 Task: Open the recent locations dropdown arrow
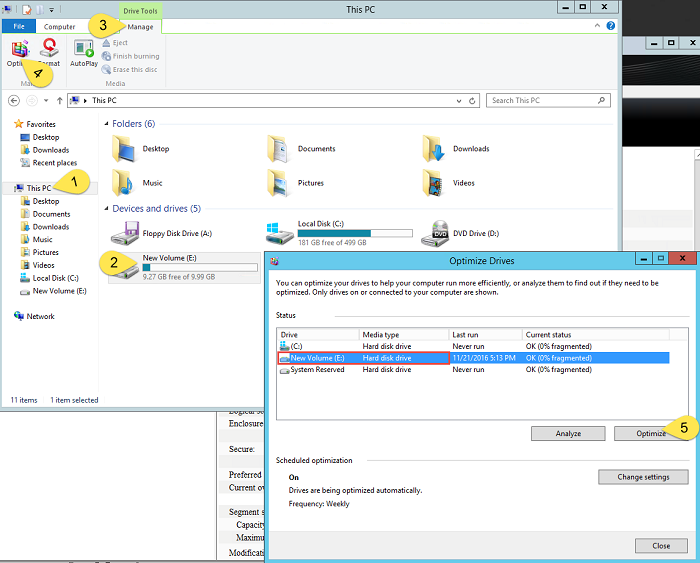[46, 100]
